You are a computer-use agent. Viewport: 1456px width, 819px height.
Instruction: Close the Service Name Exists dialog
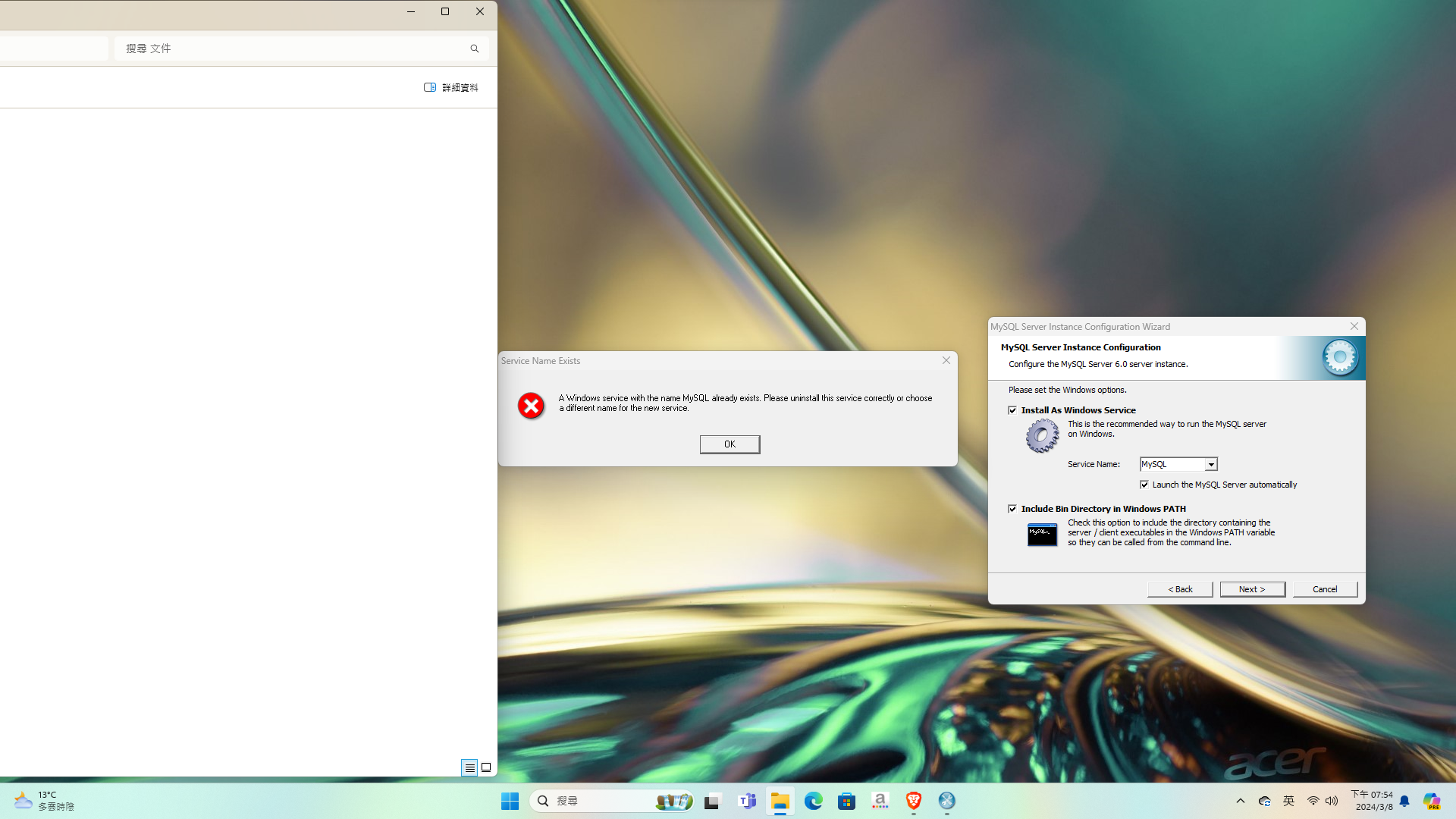pyautogui.click(x=946, y=361)
